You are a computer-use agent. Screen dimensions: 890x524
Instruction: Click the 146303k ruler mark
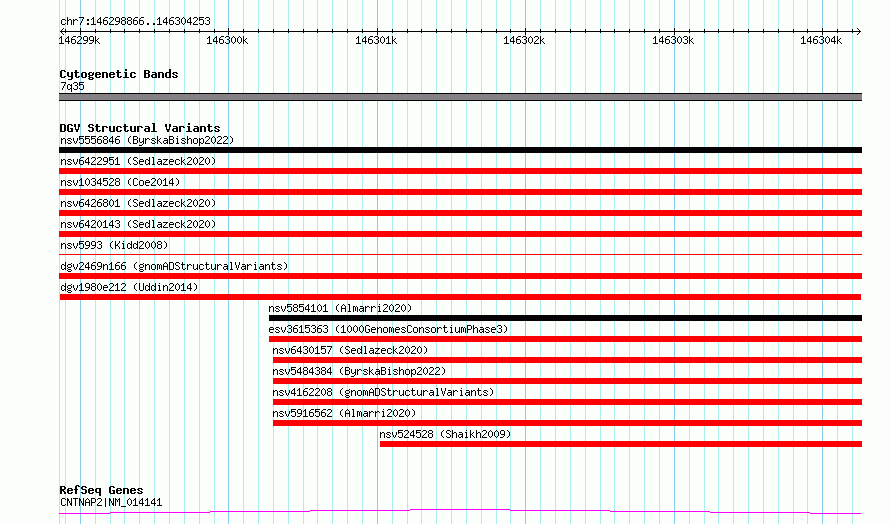pos(673,40)
